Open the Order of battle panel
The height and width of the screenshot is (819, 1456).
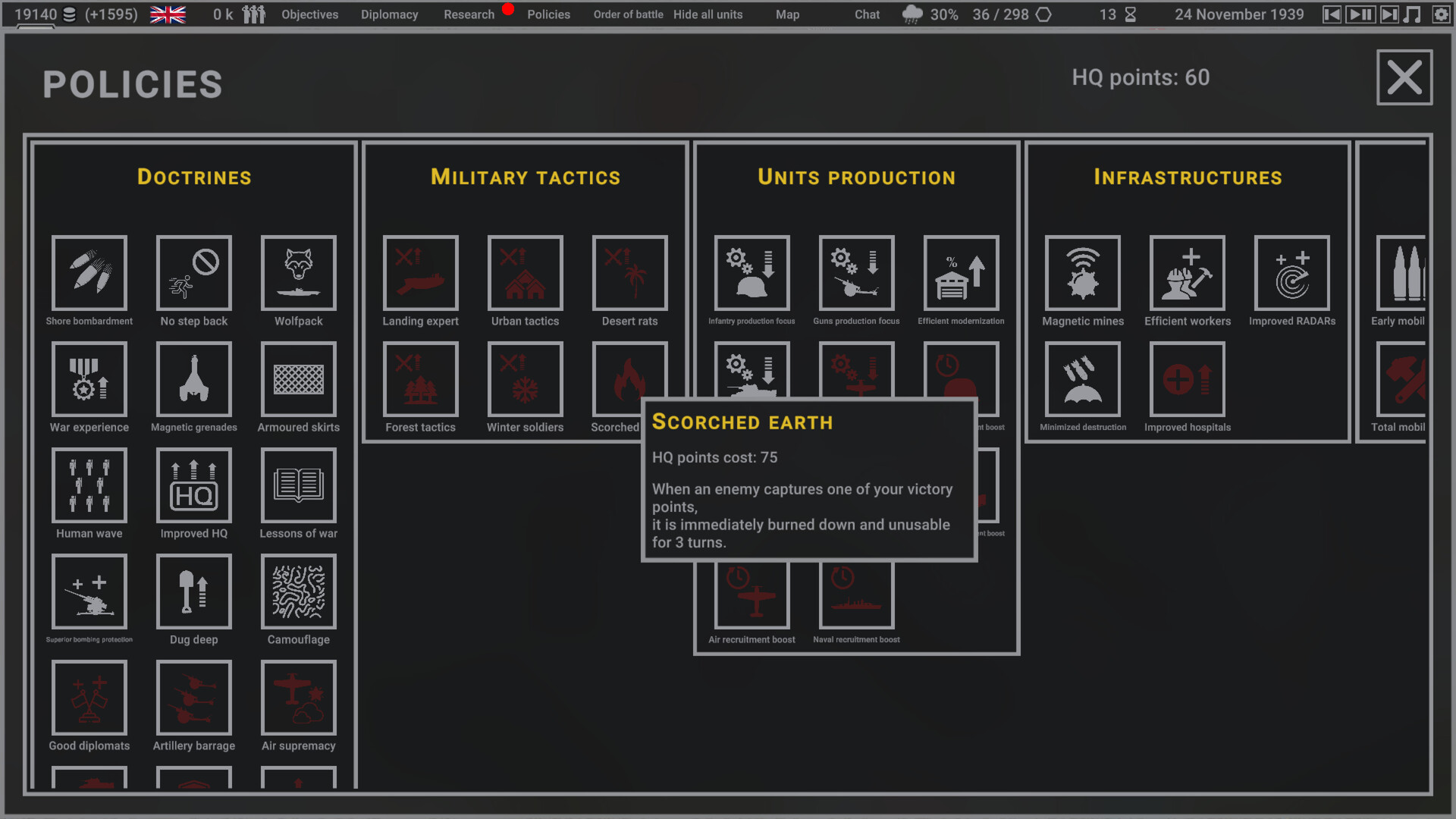click(x=627, y=14)
